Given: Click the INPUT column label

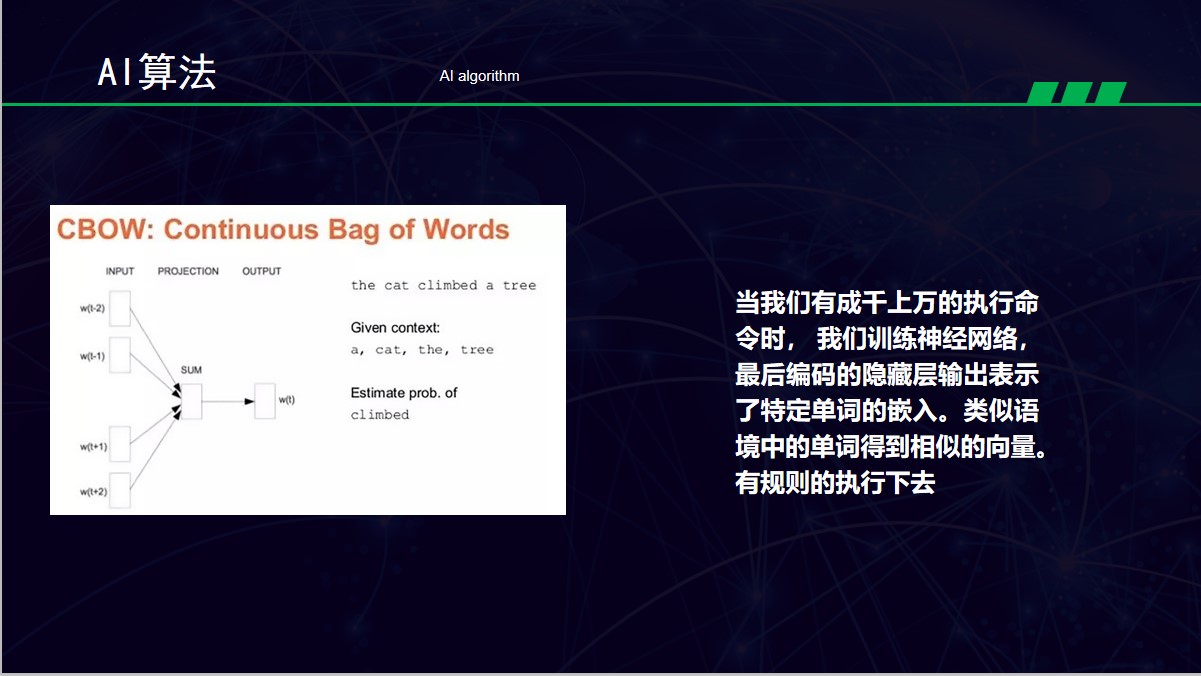Looking at the screenshot, I should pos(120,271).
